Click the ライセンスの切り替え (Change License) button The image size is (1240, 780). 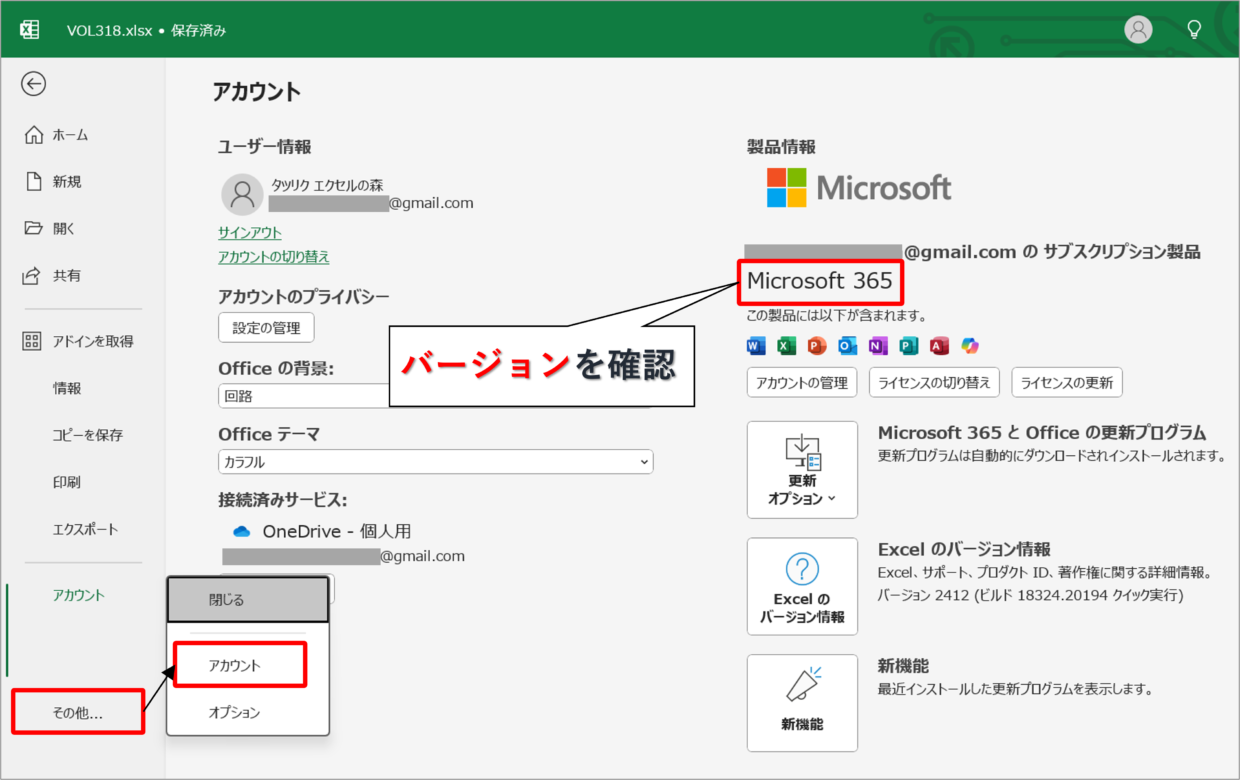click(x=935, y=382)
